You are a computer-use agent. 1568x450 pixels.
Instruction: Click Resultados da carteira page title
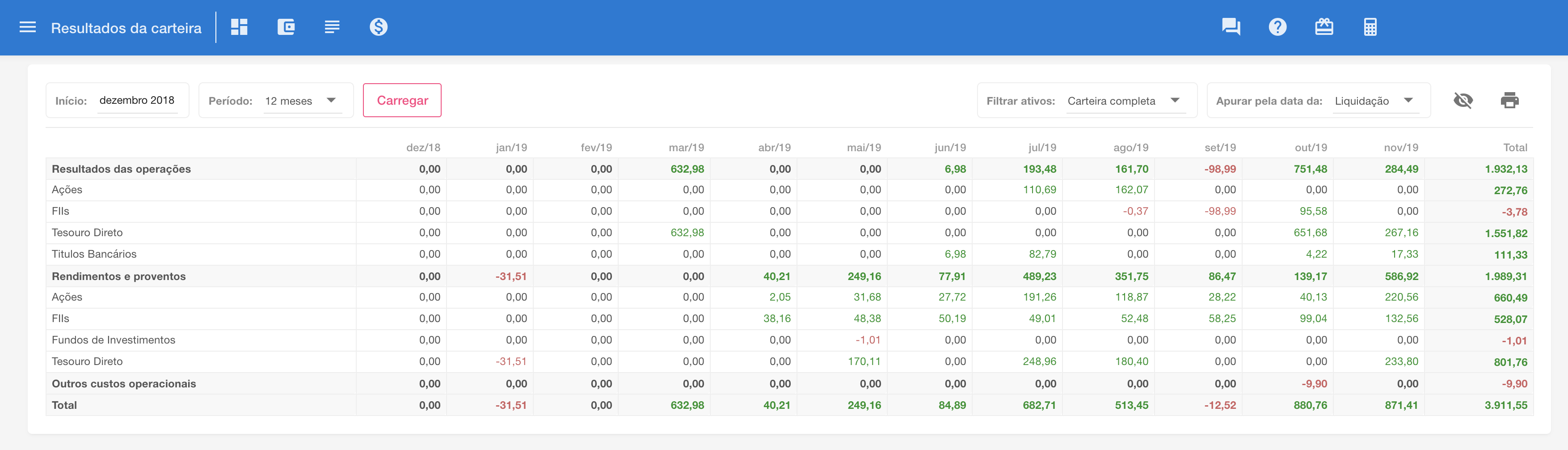click(x=126, y=28)
